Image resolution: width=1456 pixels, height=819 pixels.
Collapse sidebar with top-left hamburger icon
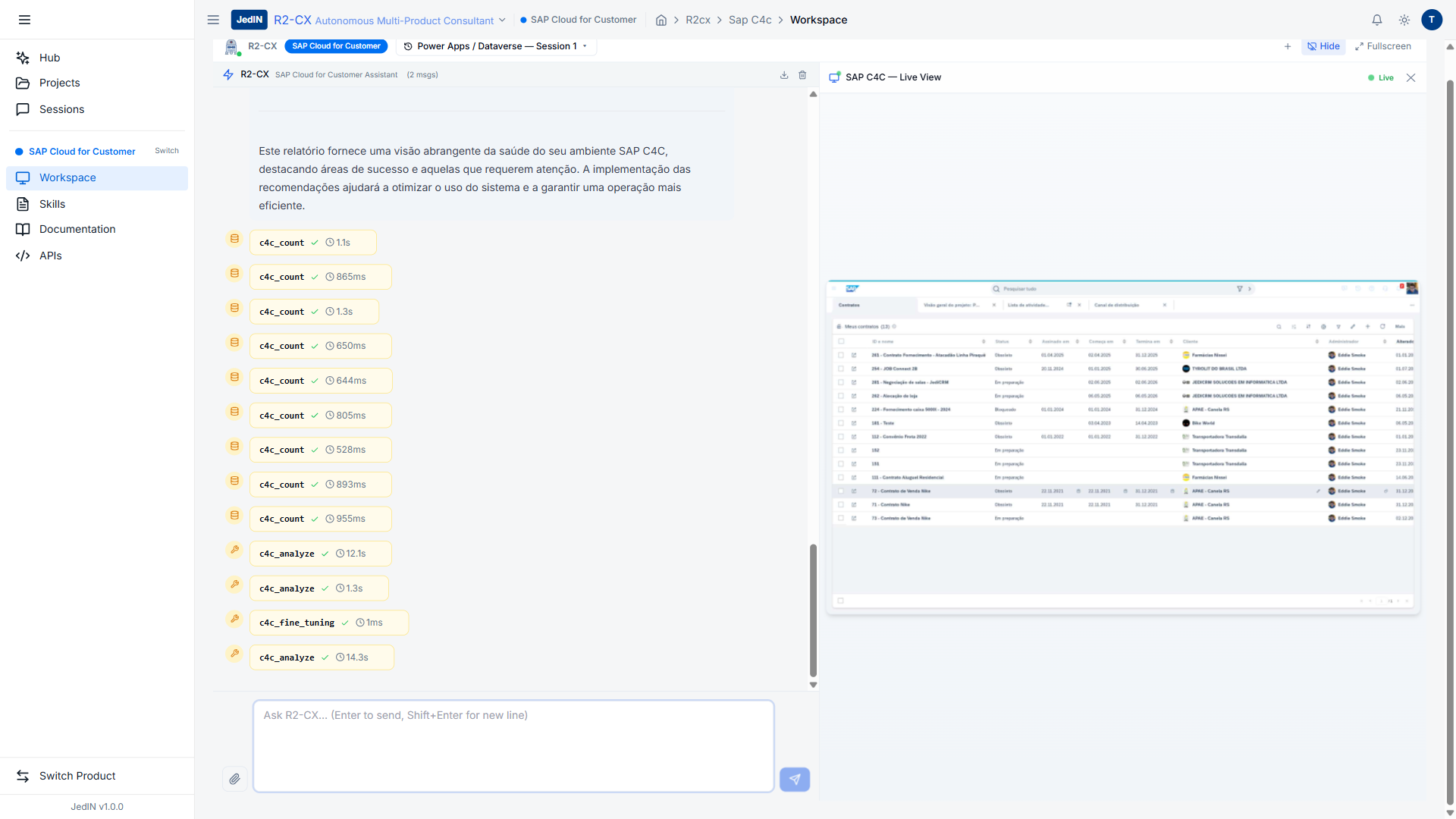[25, 20]
